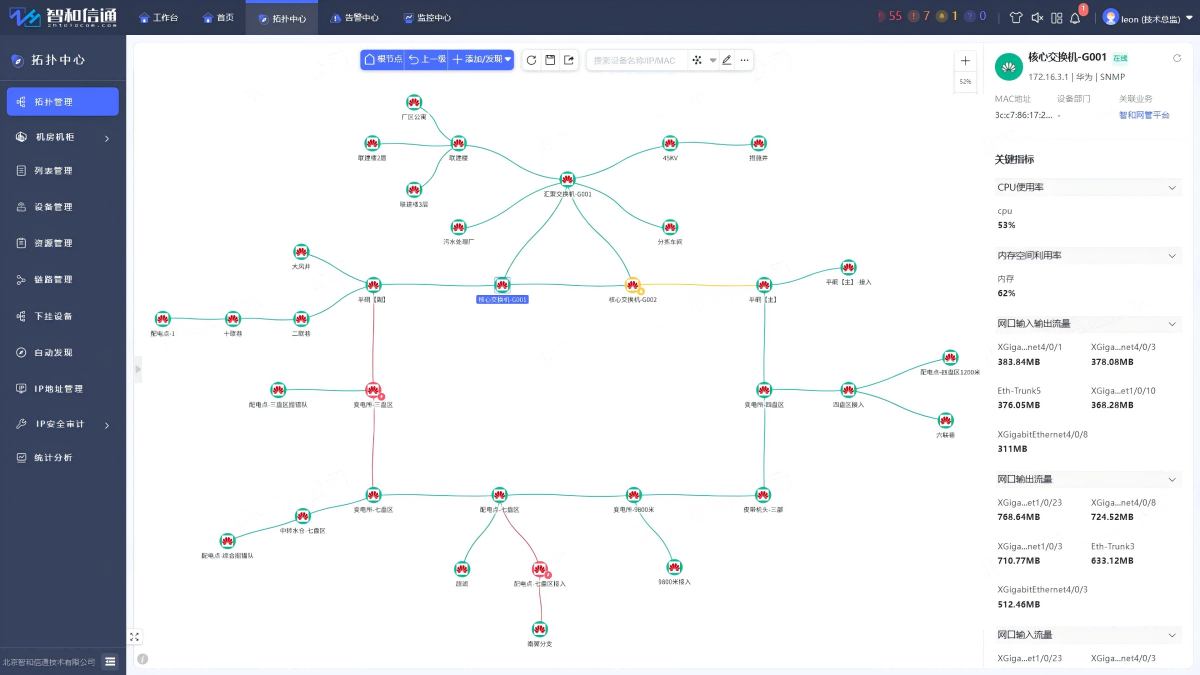
Task: Open the notification bell with badge
Action: (1076, 17)
